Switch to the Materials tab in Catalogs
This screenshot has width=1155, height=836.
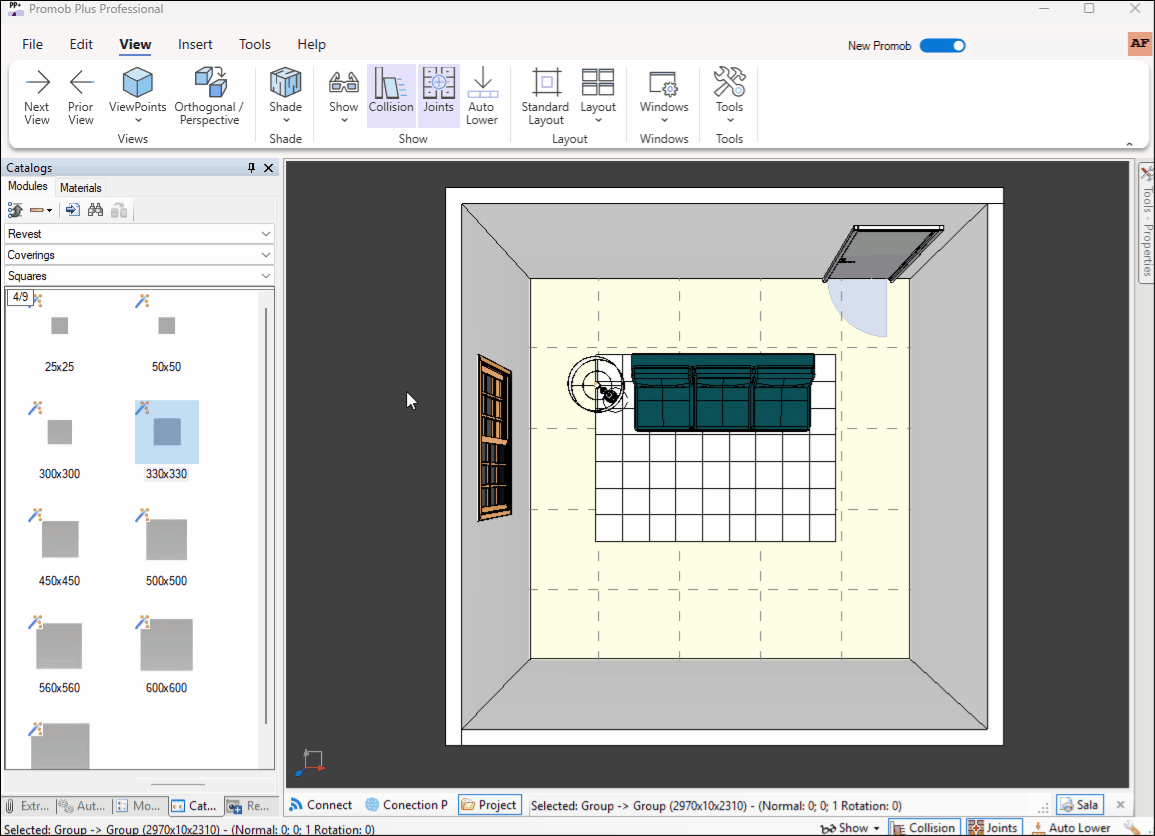[80, 188]
